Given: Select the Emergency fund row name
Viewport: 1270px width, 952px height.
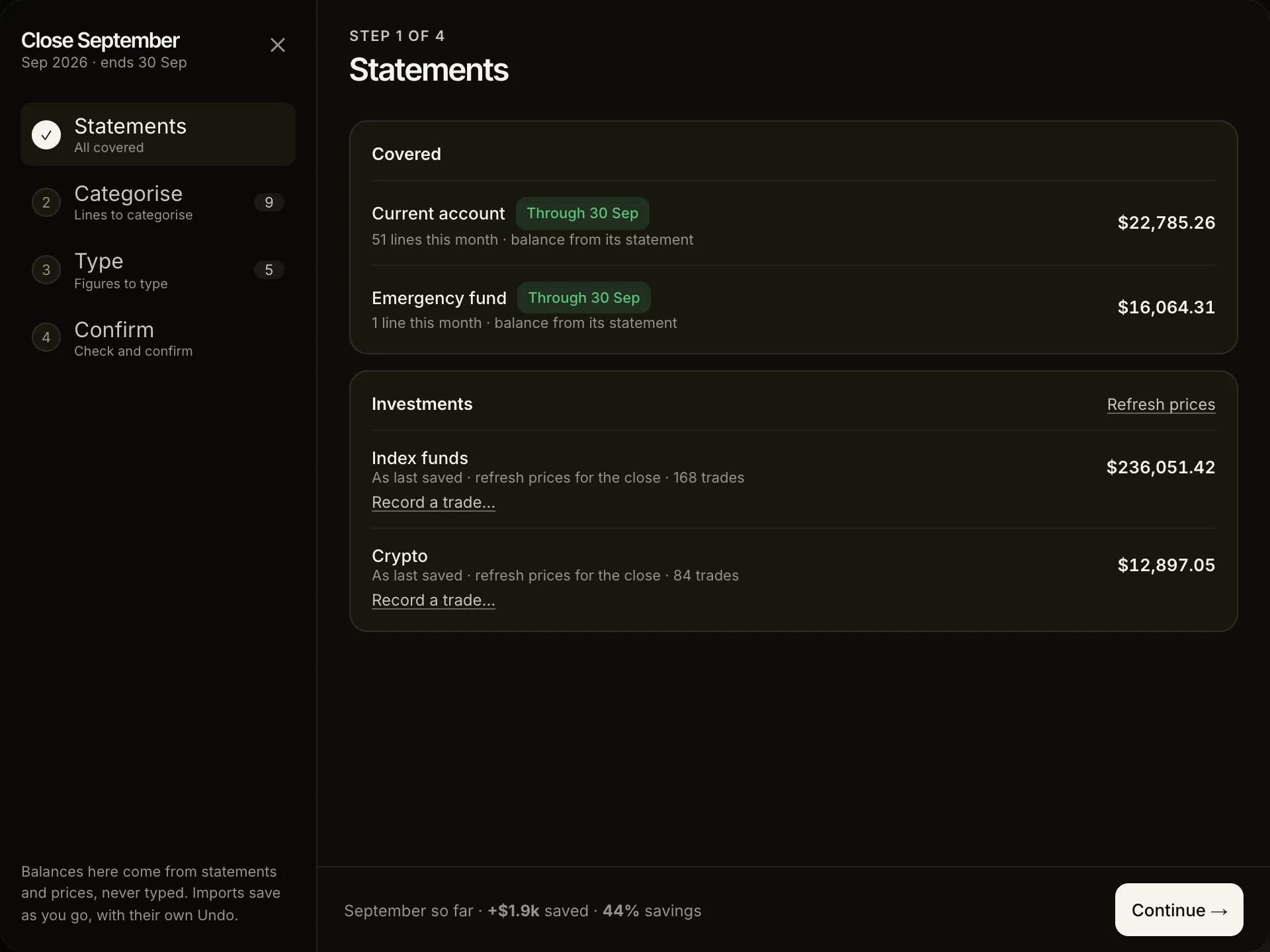Looking at the screenshot, I should pos(439,298).
